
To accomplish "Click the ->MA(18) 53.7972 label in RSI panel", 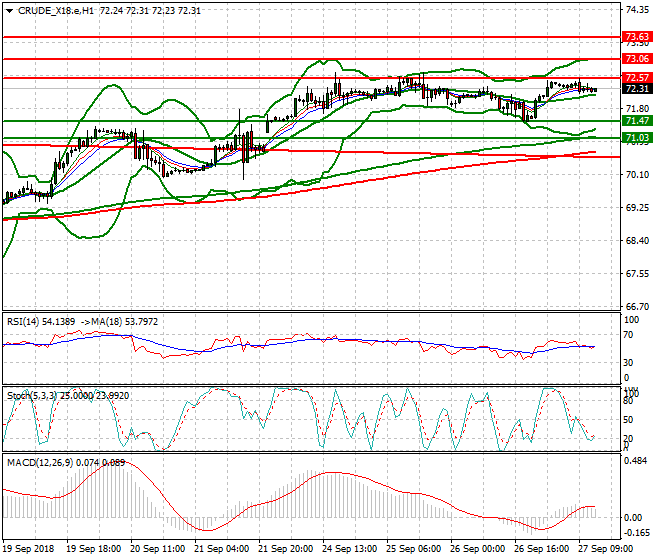I will 120,322.
